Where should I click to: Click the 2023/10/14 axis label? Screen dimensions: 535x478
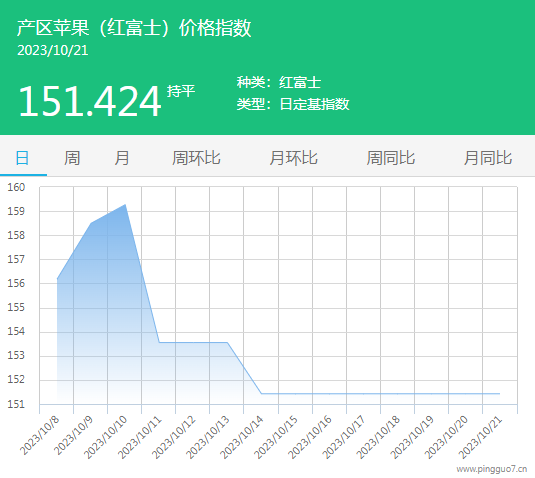pos(242,438)
